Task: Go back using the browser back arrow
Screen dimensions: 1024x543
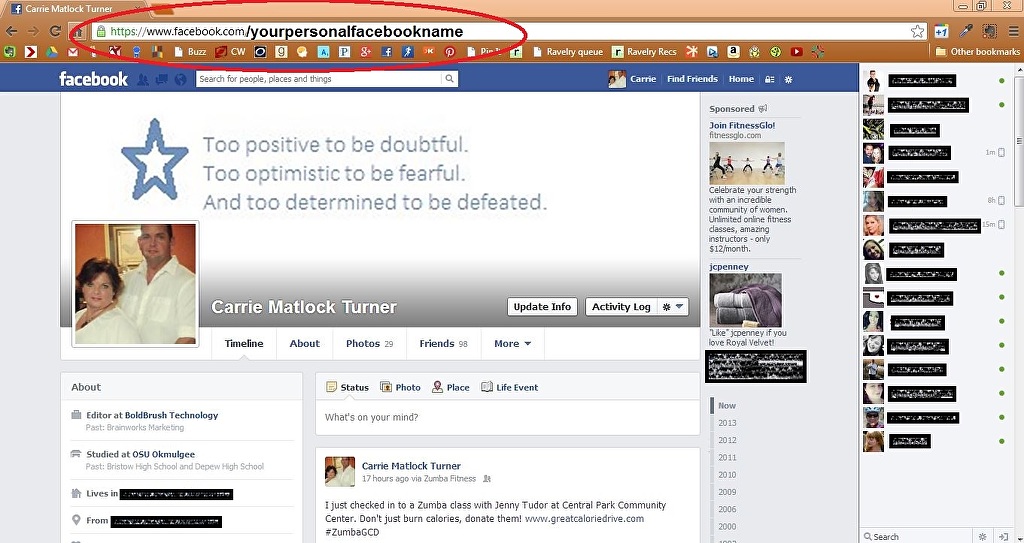Action: click(11, 31)
